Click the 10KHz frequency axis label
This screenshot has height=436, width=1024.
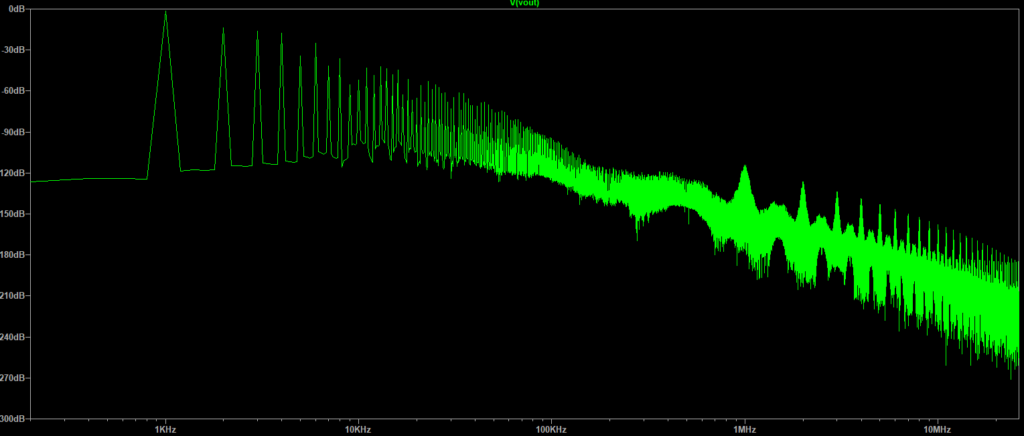pyautogui.click(x=358, y=428)
